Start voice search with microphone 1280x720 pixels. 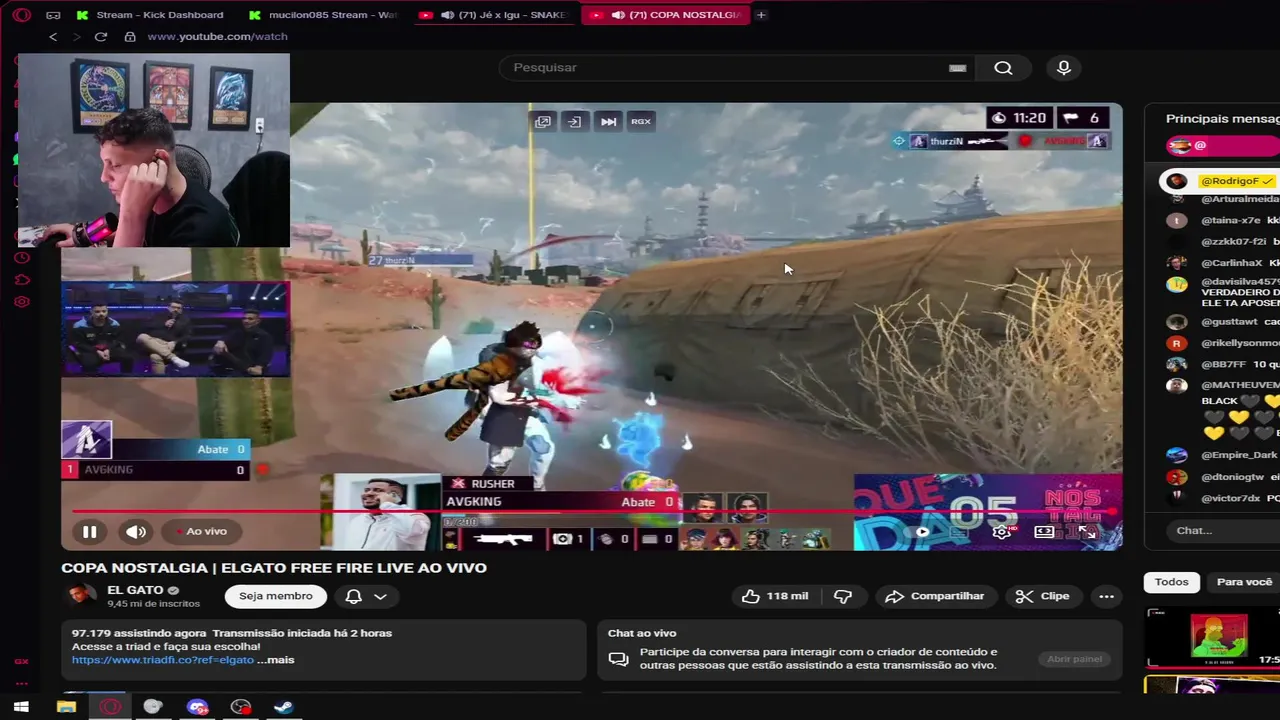pos(1064,68)
